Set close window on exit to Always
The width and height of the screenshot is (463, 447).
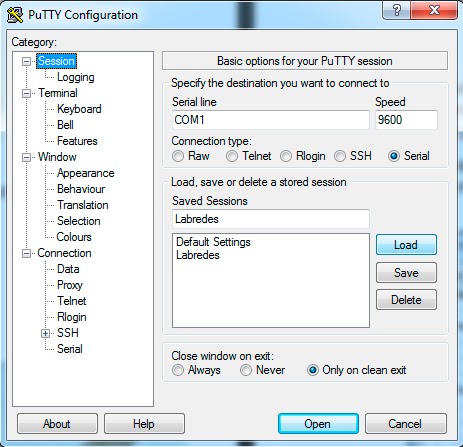point(178,370)
